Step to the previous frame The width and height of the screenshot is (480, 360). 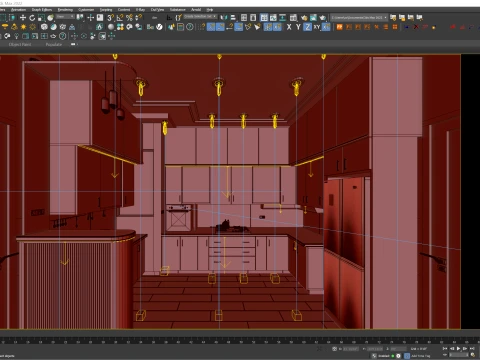(x=452, y=348)
